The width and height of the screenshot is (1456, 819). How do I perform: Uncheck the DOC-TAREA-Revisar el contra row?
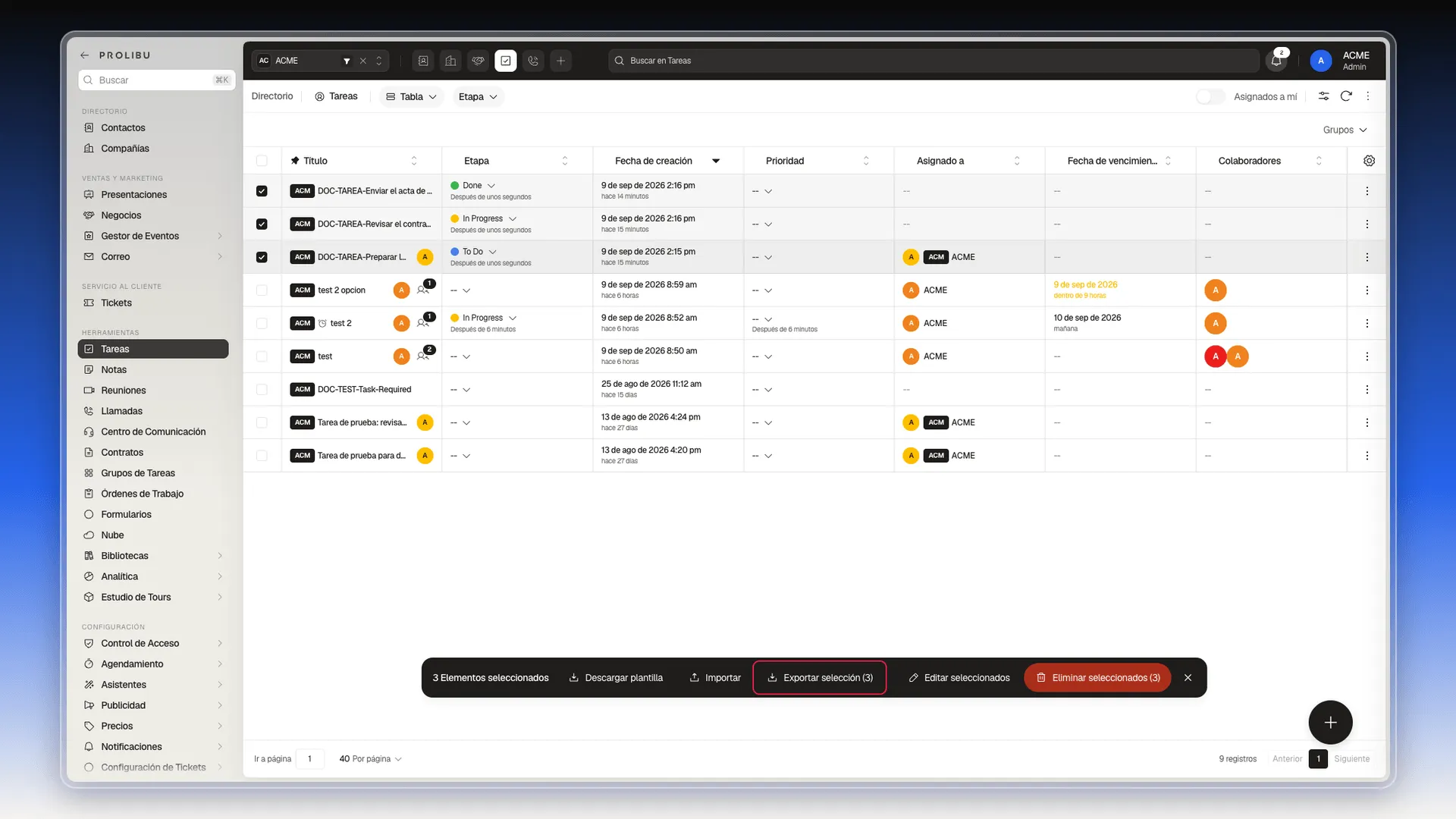point(262,224)
